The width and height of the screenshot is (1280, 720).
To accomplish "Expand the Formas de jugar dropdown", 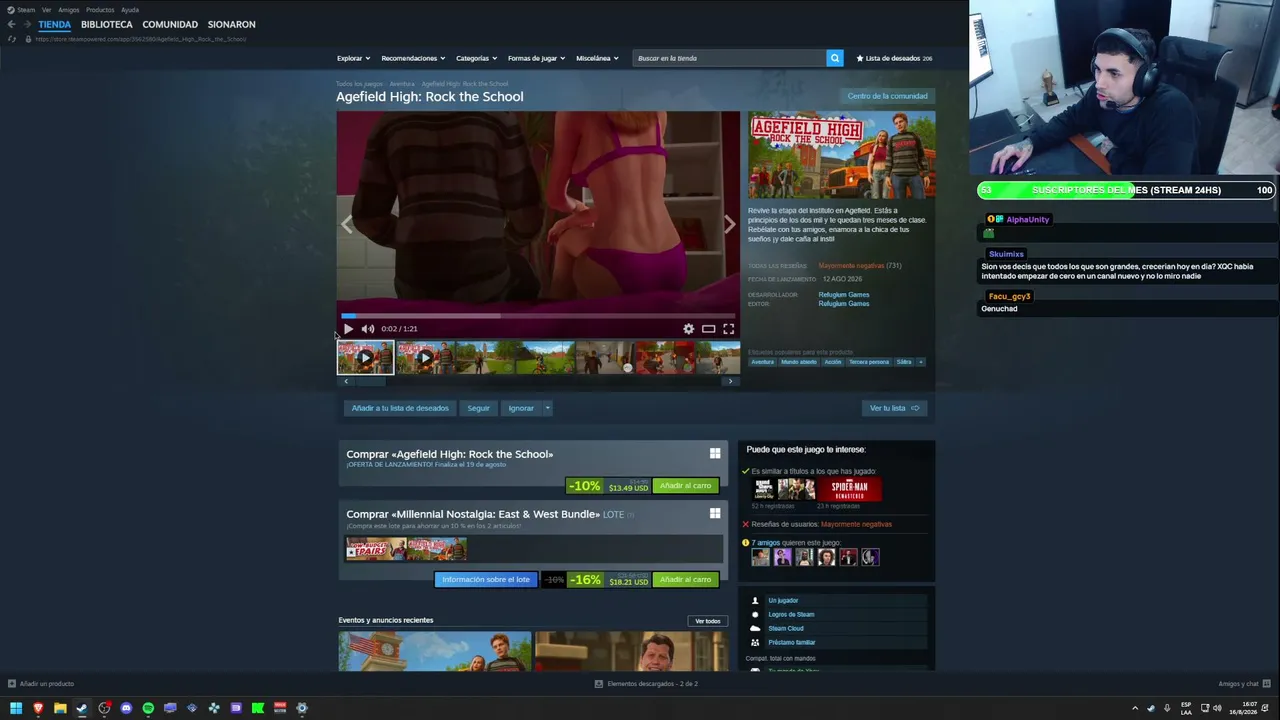I will pyautogui.click(x=536, y=58).
